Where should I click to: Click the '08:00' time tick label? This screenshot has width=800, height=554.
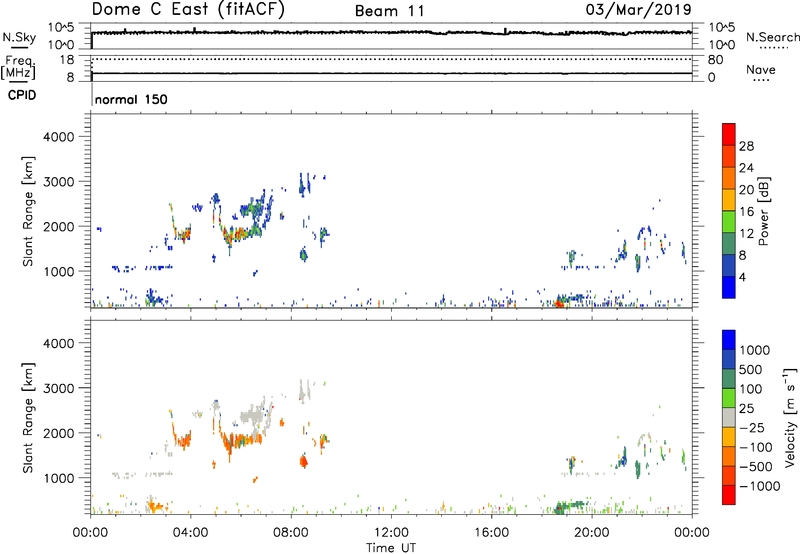(291, 533)
